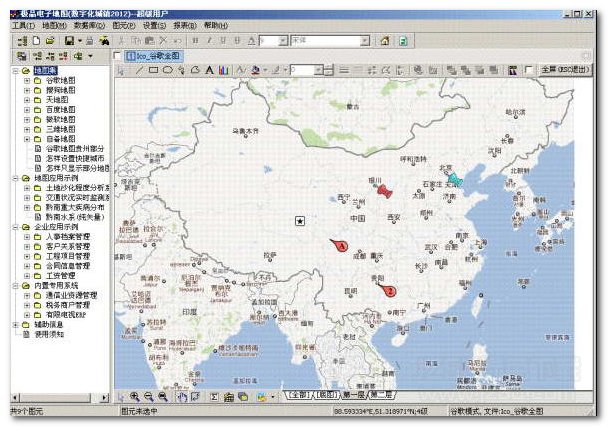The width and height of the screenshot is (608, 427).
Task: Select the 使用须知 tree item
Action: click(49, 334)
